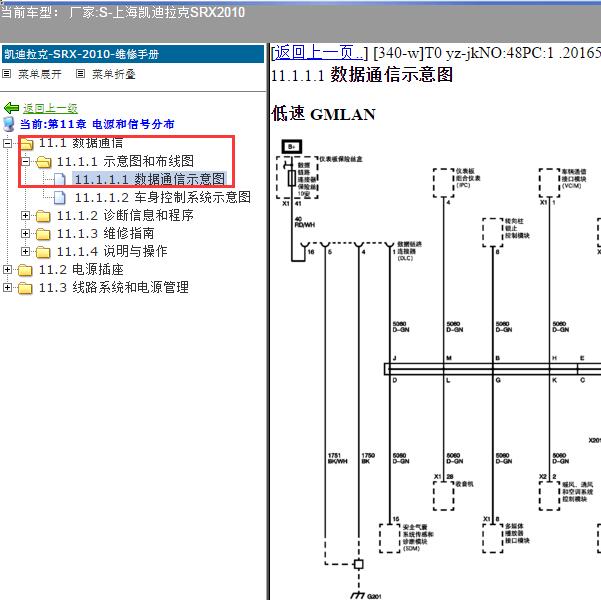The height and width of the screenshot is (600, 601).
Task: Click 菜单折叠 to collapse all menus
Action: (114, 74)
